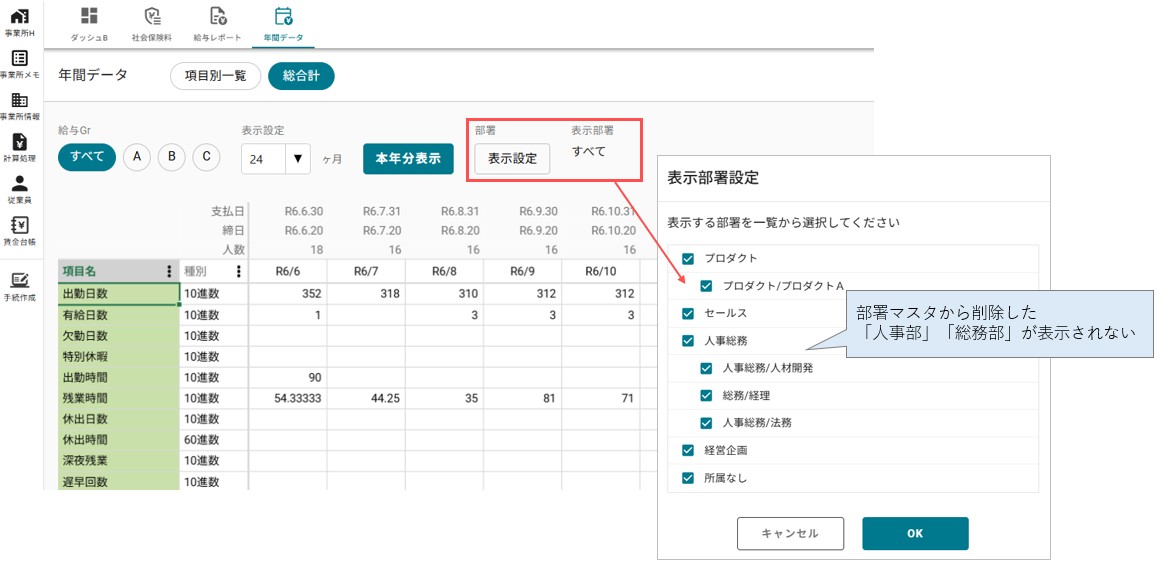This screenshot has width=1161, height=566.
Task: Switch to the 給与レポート tab
Action: (x=217, y=24)
